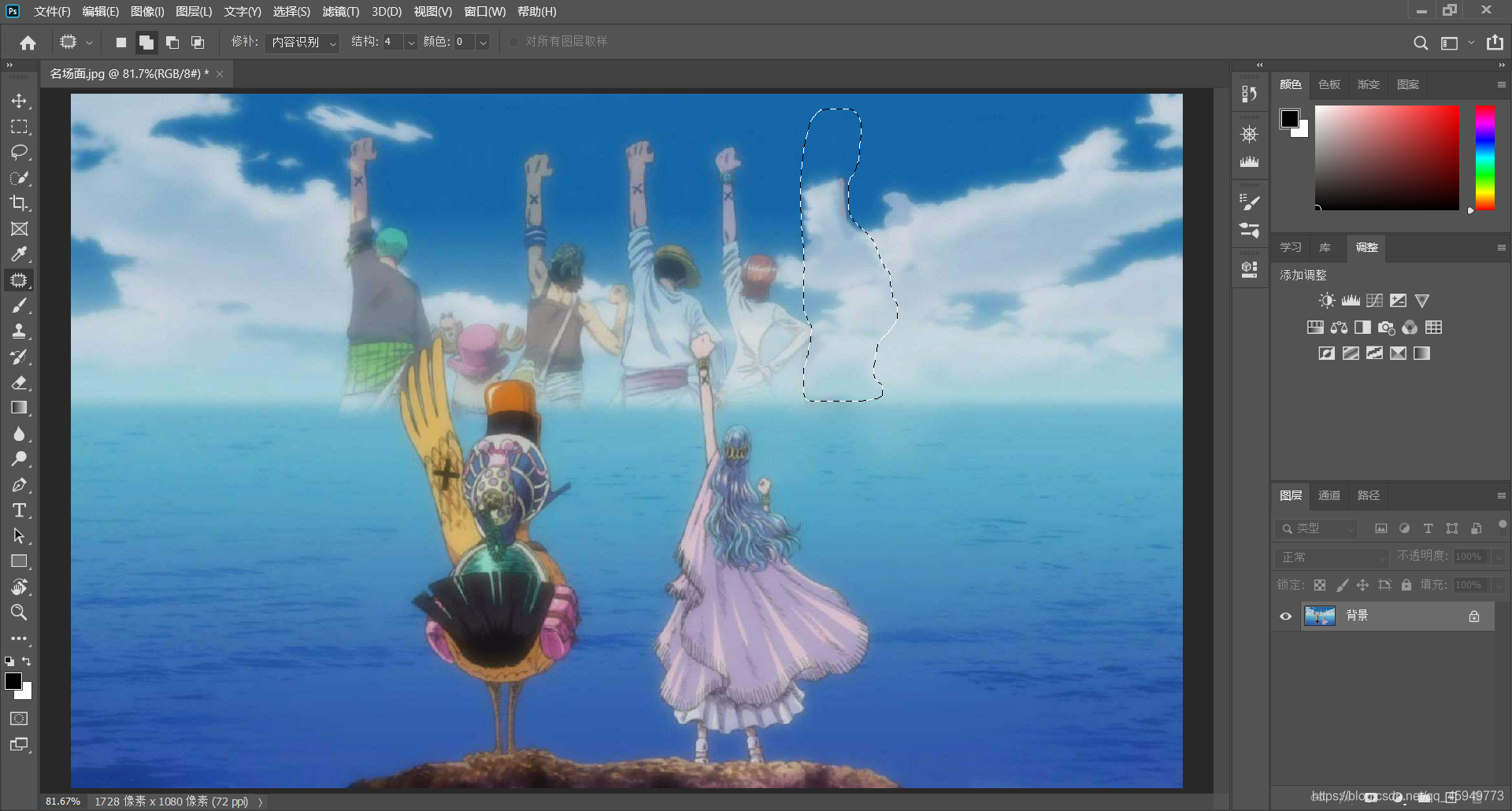Switch to the 路径 tab

pos(1369,495)
